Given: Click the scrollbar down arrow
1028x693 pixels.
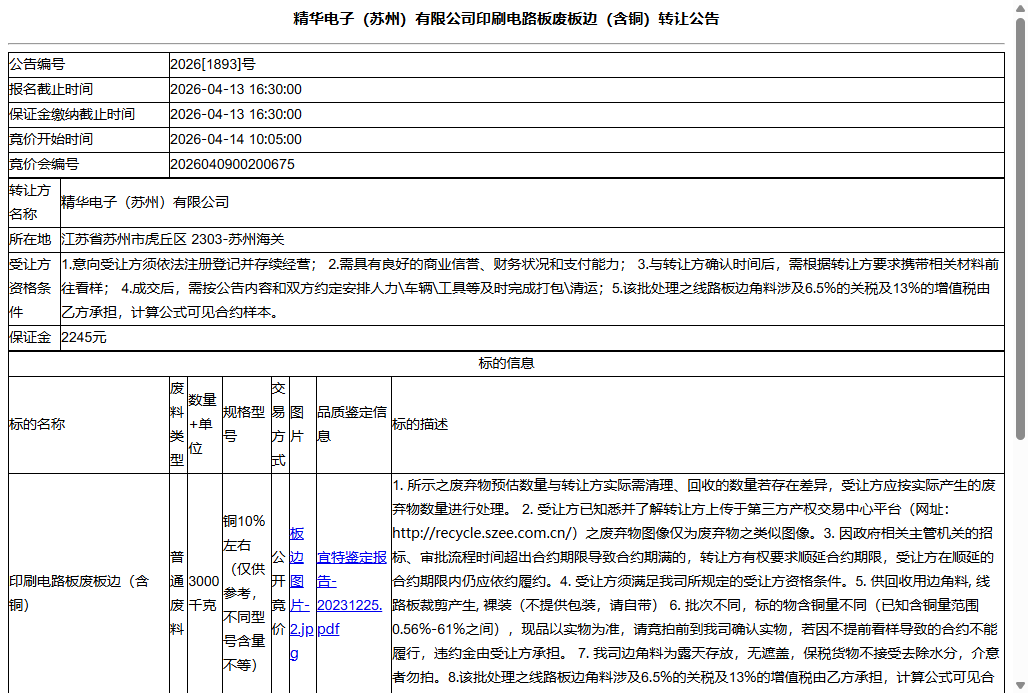Looking at the screenshot, I should (1020, 686).
